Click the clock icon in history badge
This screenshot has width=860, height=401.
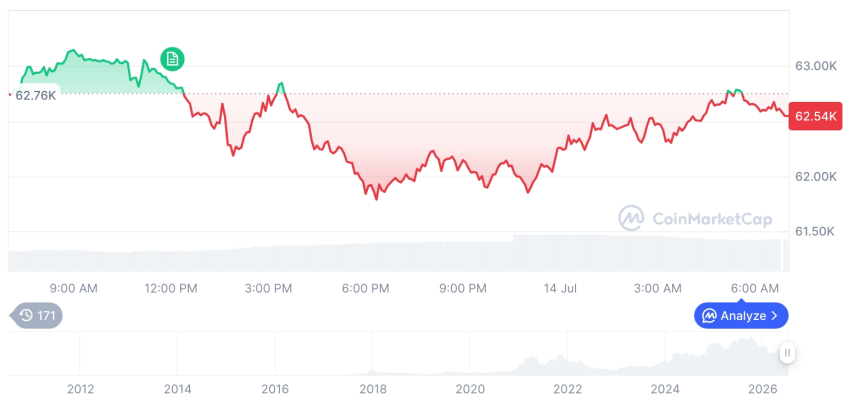(26, 315)
